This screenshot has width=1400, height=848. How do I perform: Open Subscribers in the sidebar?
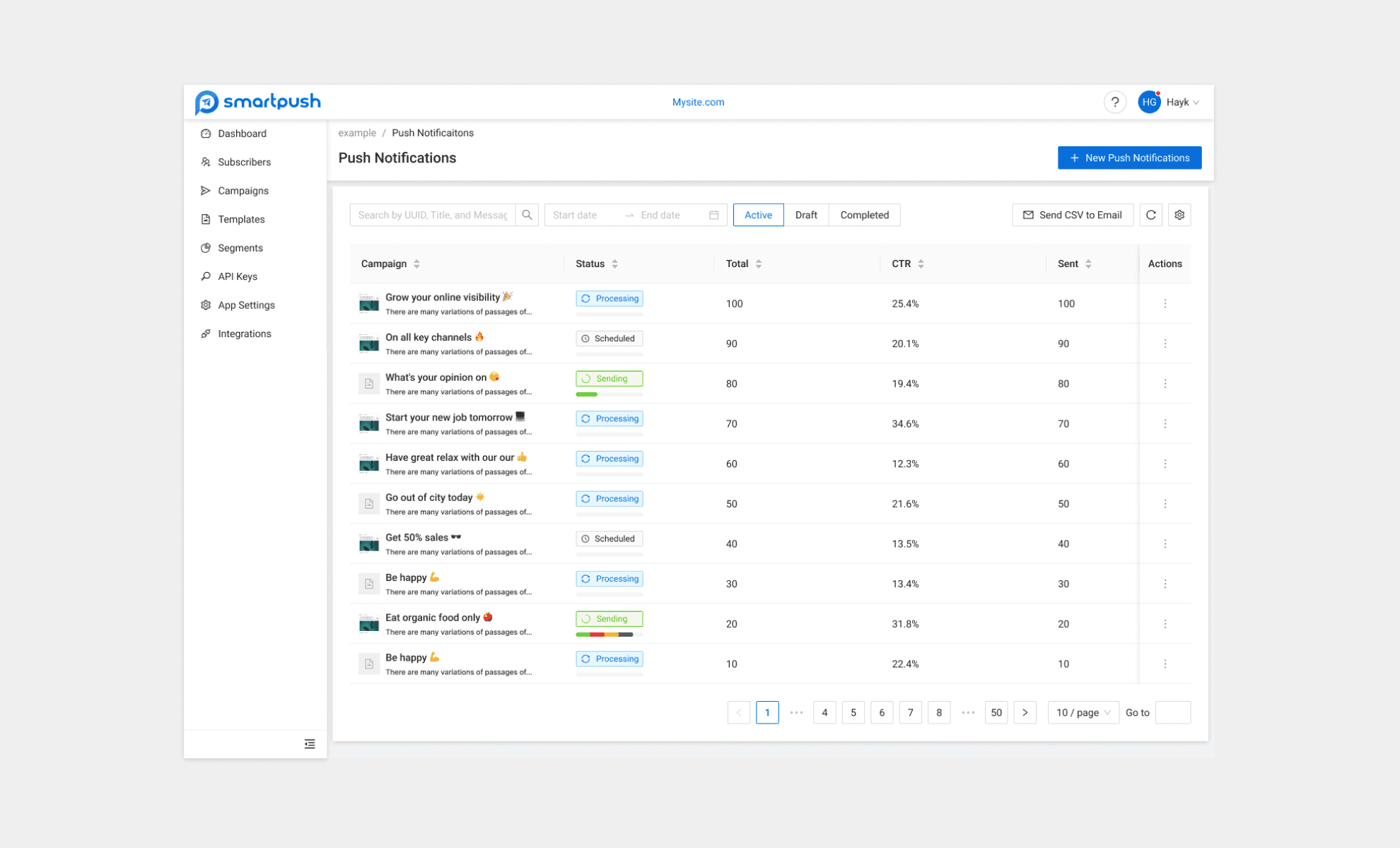pyautogui.click(x=244, y=162)
